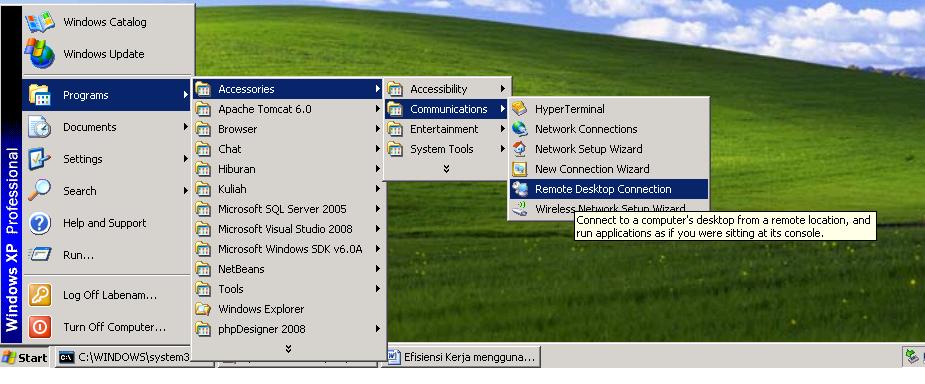Viewport: 925px width, 384px height.
Task: Click the System Tools folder icon
Action: pos(395,149)
